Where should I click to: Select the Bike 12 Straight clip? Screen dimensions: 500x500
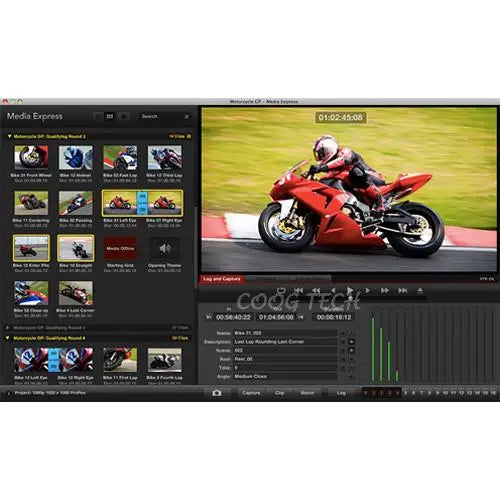[x=76, y=248]
